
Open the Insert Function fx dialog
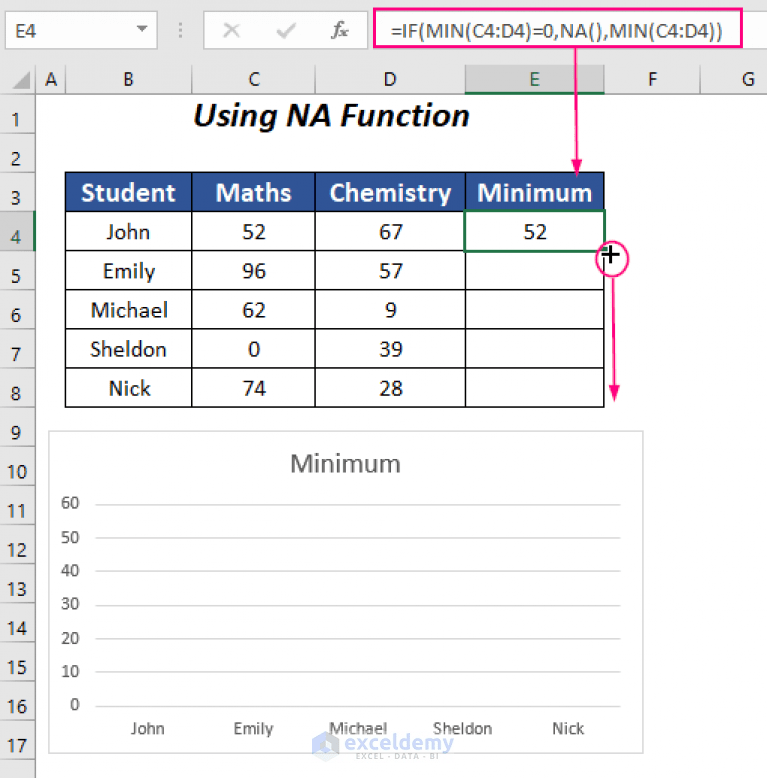[339, 31]
